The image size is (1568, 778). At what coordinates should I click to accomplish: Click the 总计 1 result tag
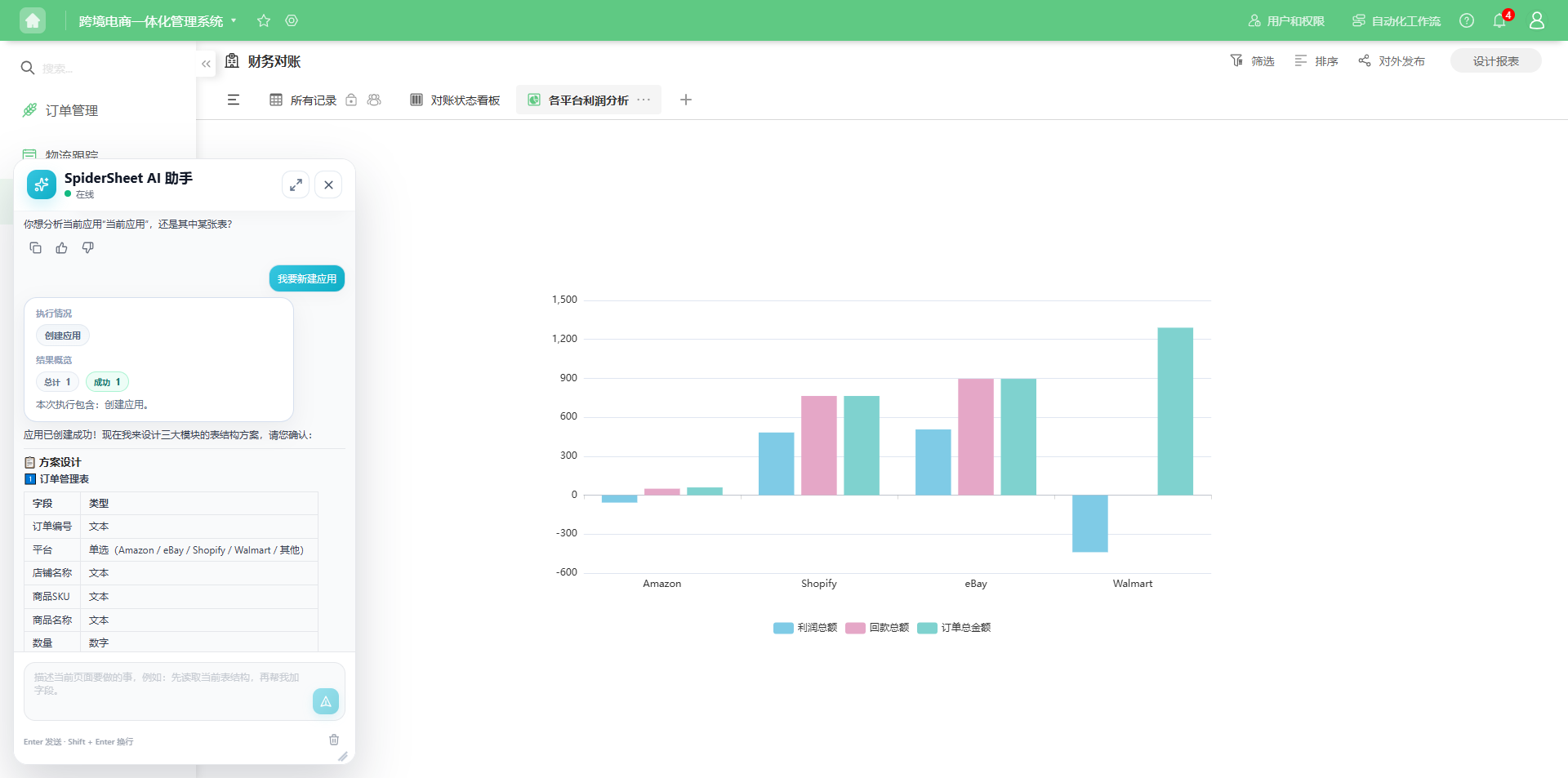point(57,382)
